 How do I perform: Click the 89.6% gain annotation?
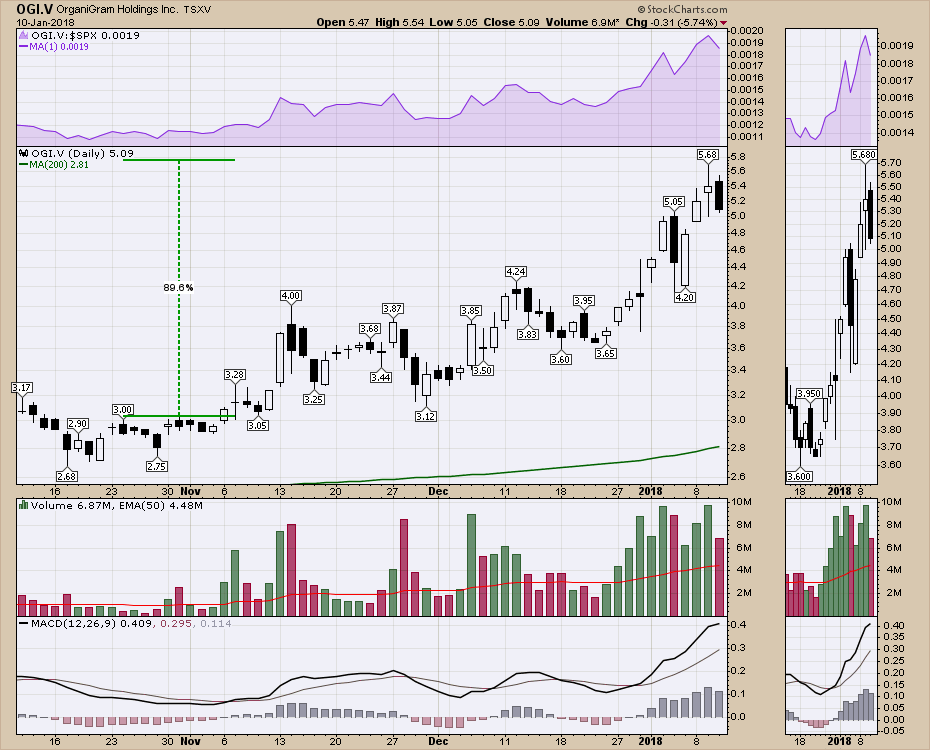(x=178, y=288)
